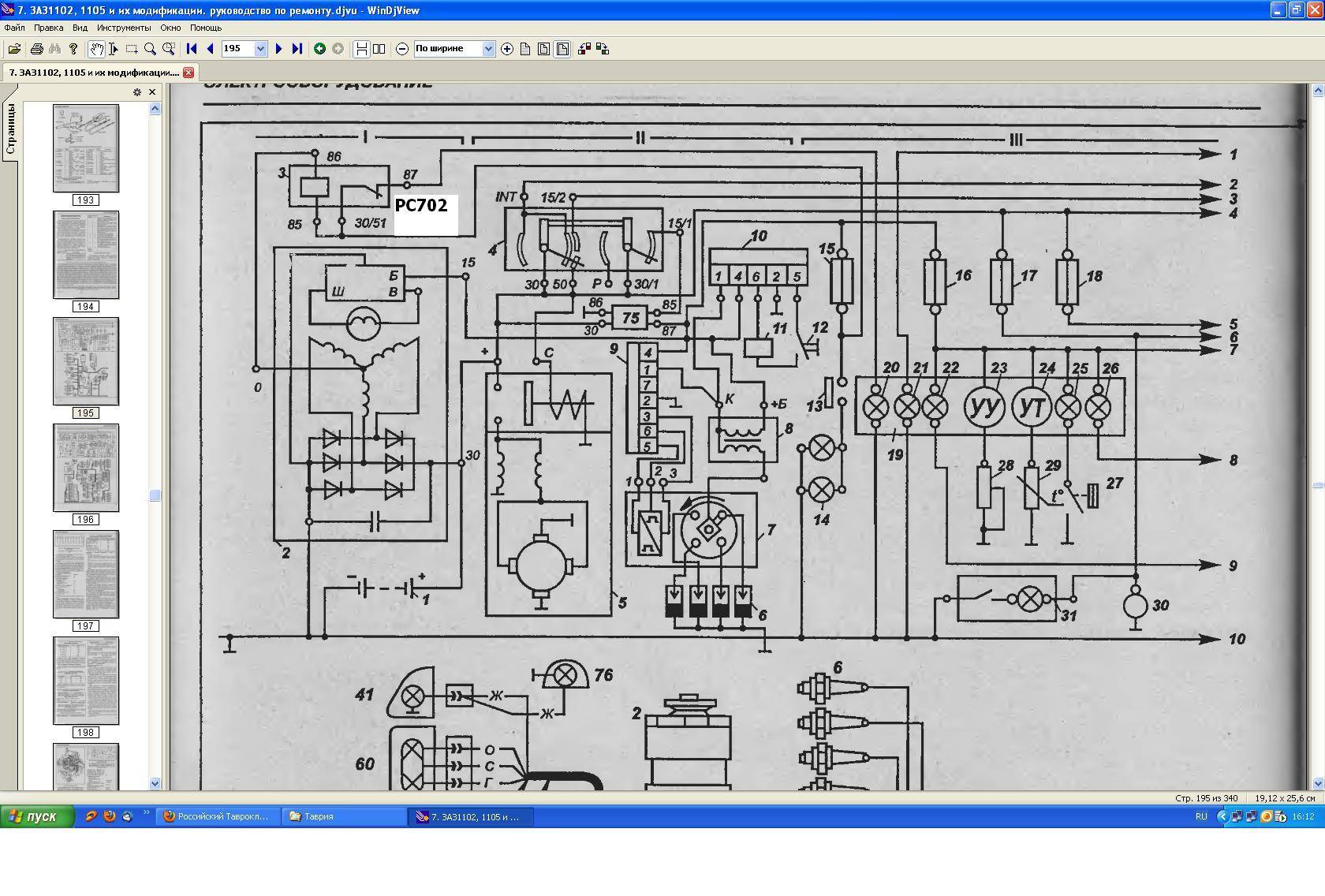Rotate page left icon
This screenshot has height=896, width=1325.
click(584, 49)
